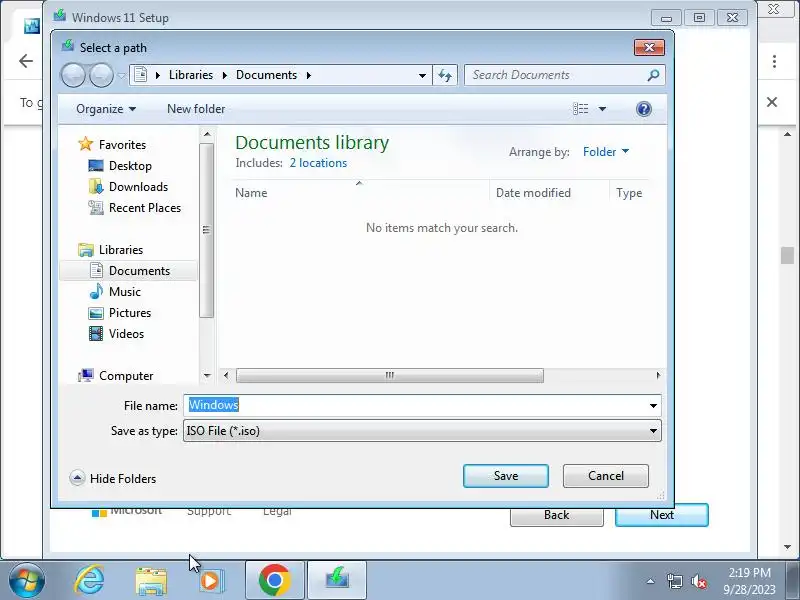The image size is (800, 600).
Task: Click the Documents breadcrumb segment
Action: (x=266, y=75)
